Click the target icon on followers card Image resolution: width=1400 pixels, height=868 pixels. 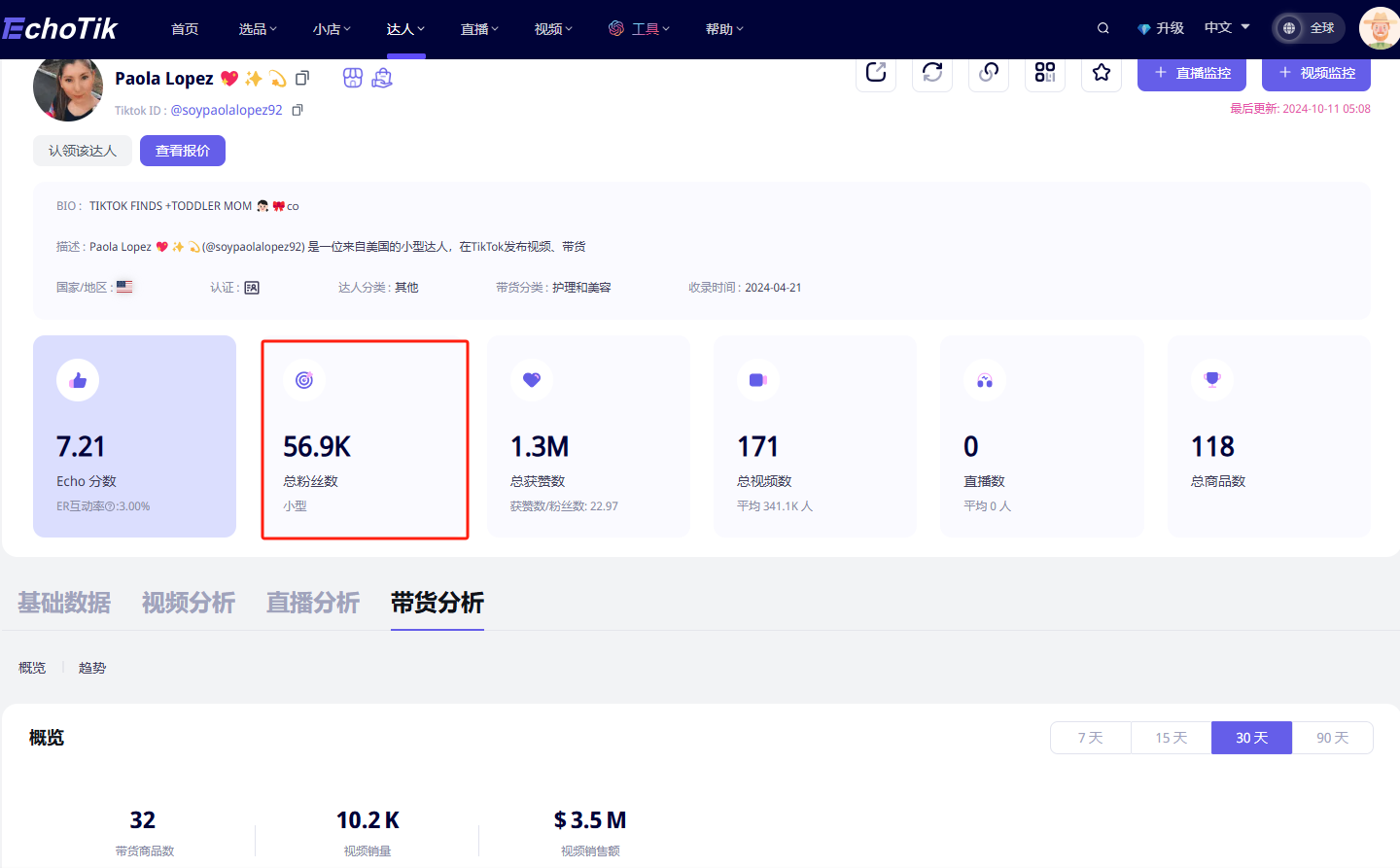pos(304,380)
